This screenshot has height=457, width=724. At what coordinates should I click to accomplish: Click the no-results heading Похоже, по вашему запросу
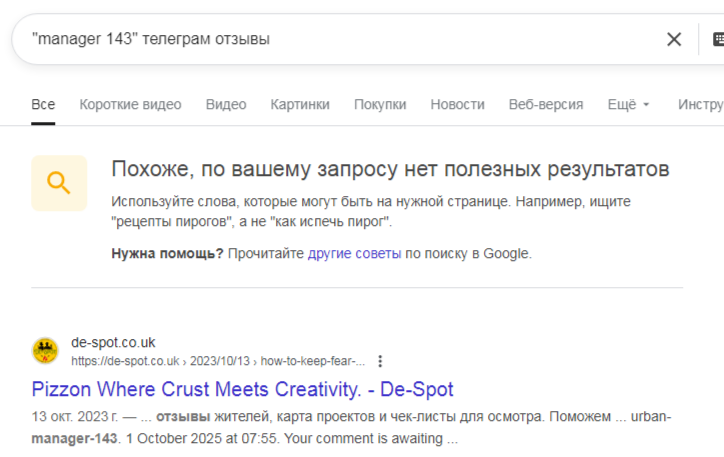pyautogui.click(x=390, y=169)
